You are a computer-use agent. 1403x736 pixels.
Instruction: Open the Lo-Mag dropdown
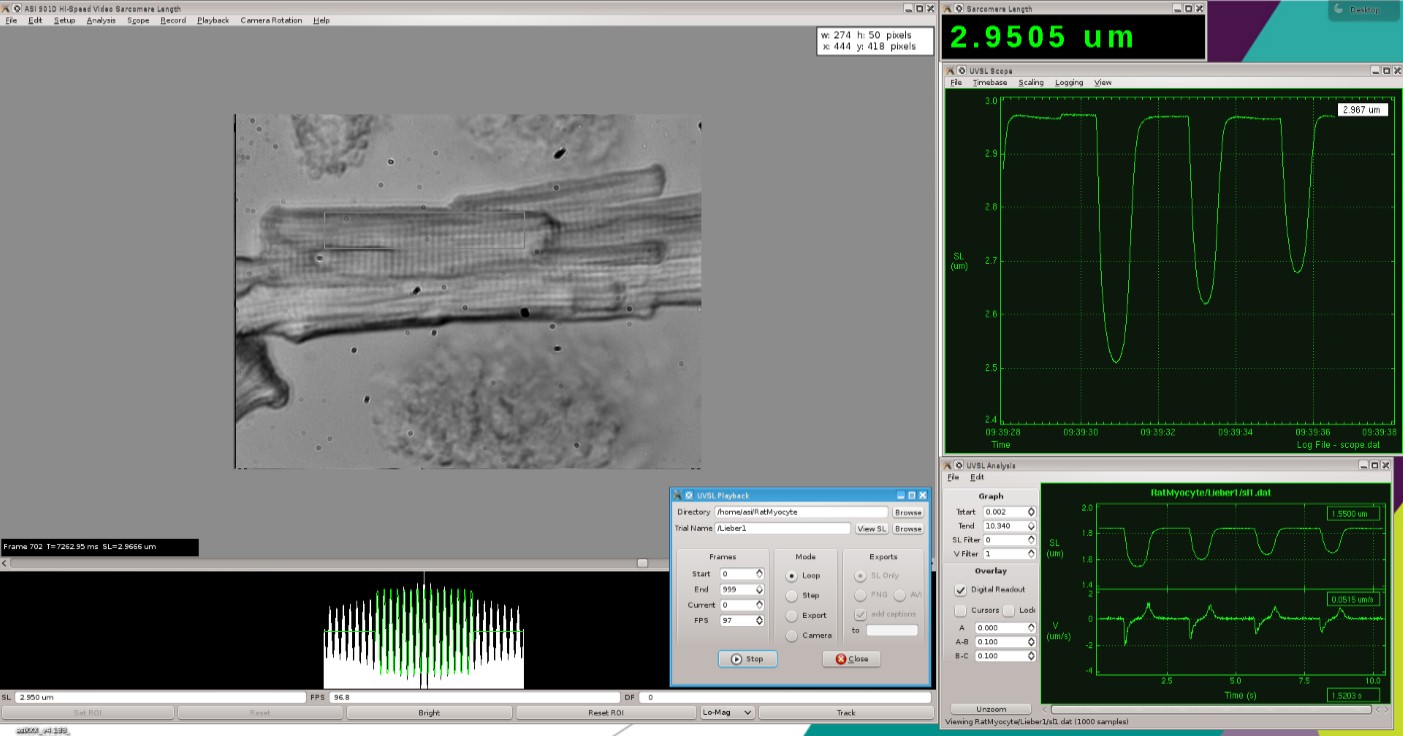coord(726,713)
